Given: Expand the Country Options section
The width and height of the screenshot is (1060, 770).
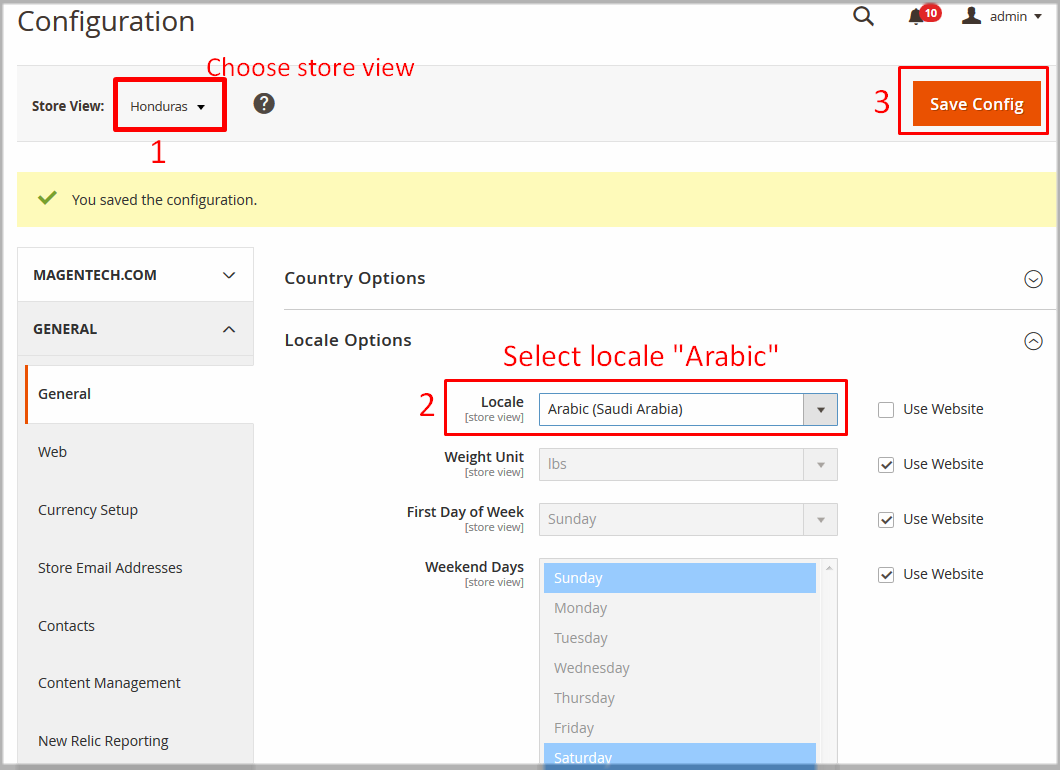Looking at the screenshot, I should click(1033, 279).
